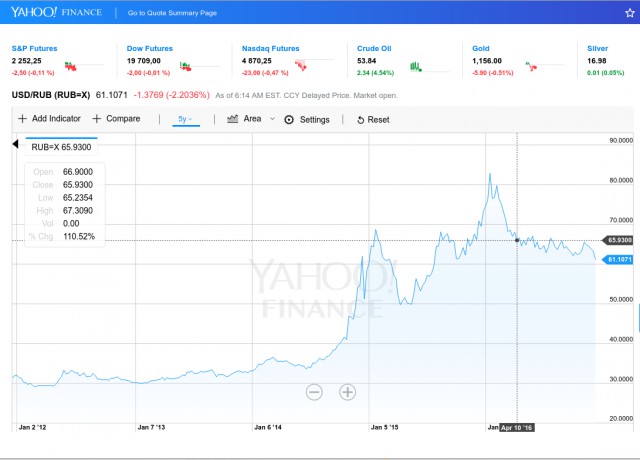Zoom out chart with minus circle icon
640x460 pixels.
(314, 392)
